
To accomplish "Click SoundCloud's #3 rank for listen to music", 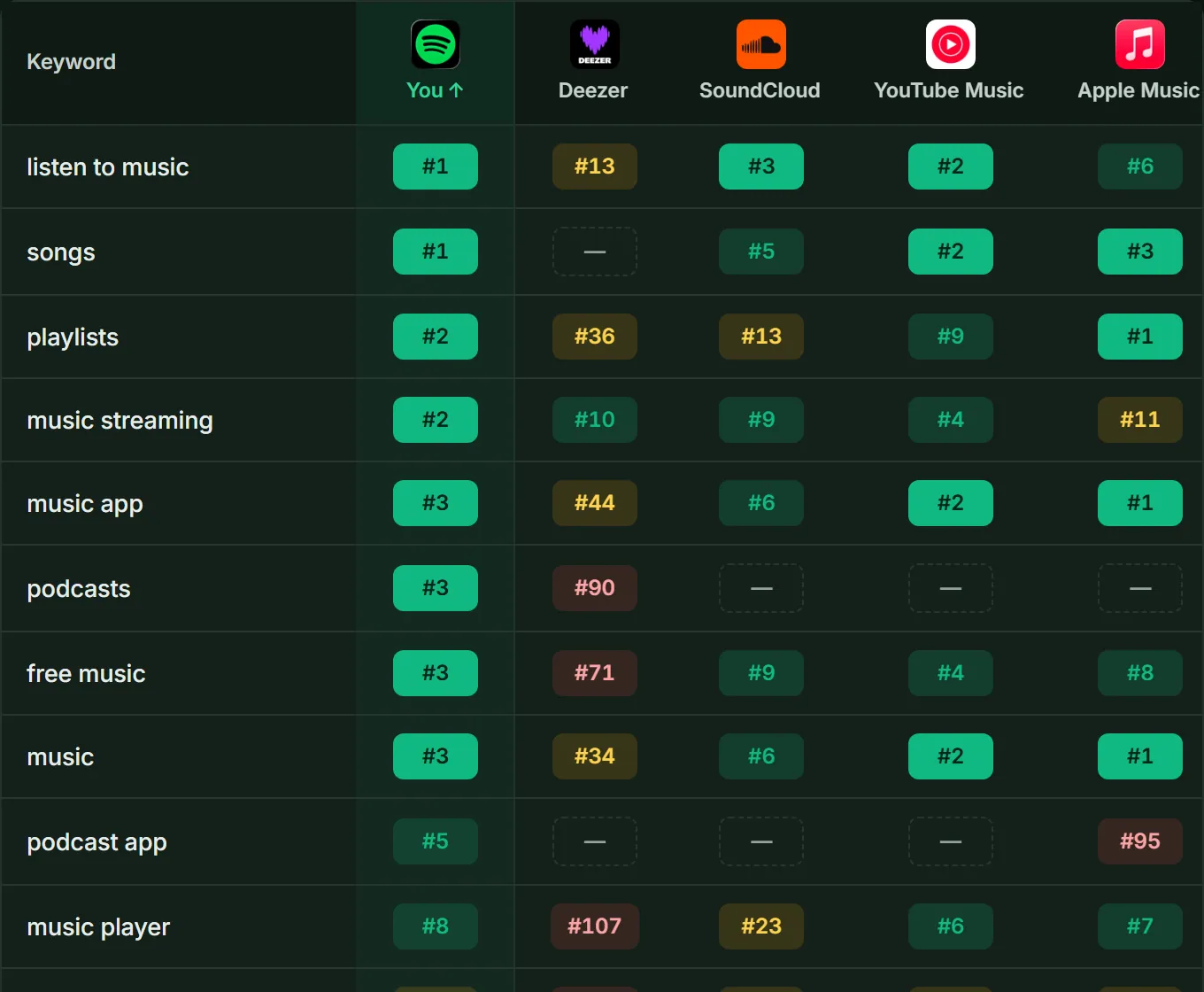I will [x=761, y=167].
